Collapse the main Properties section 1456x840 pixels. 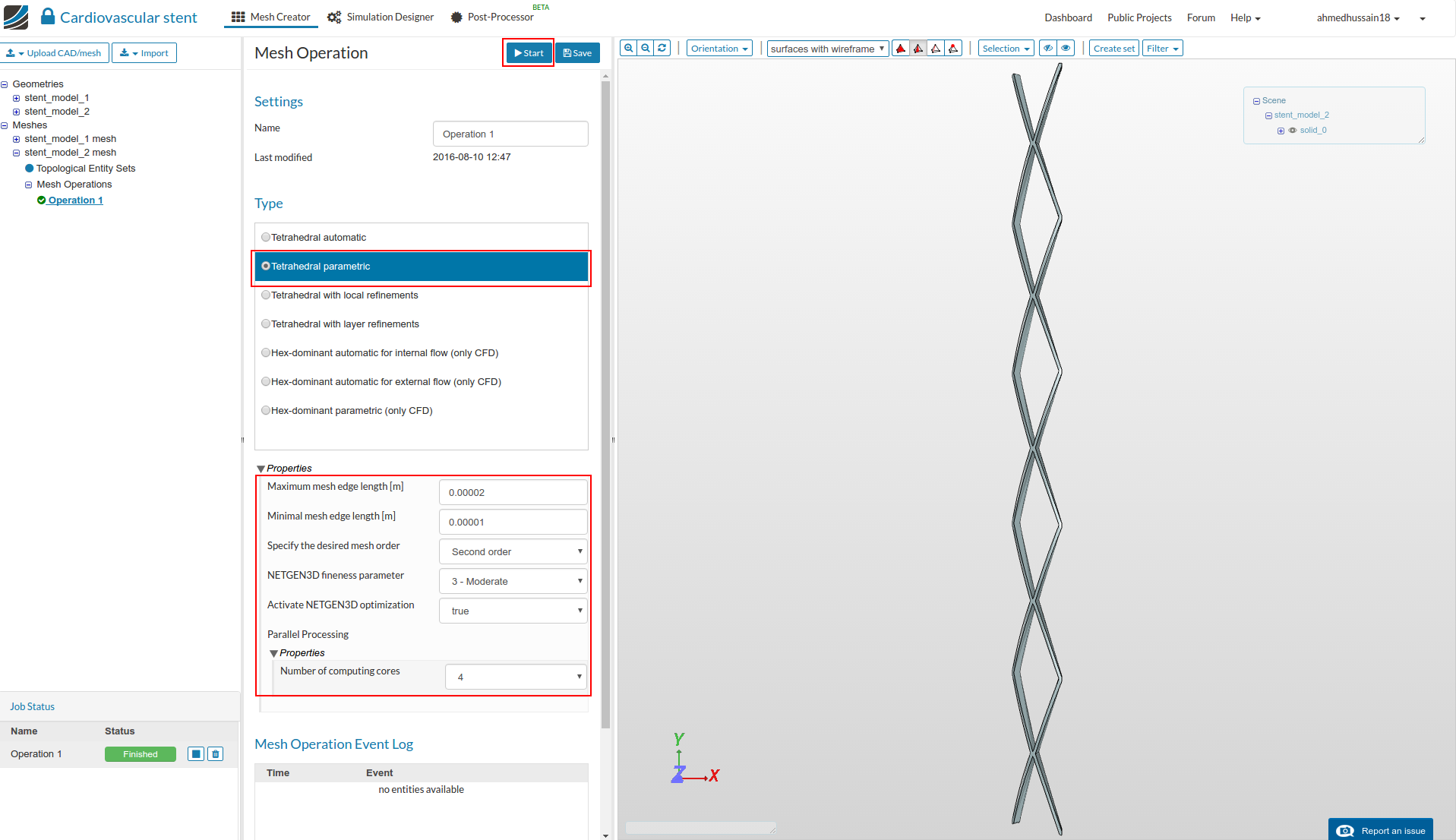click(x=261, y=469)
